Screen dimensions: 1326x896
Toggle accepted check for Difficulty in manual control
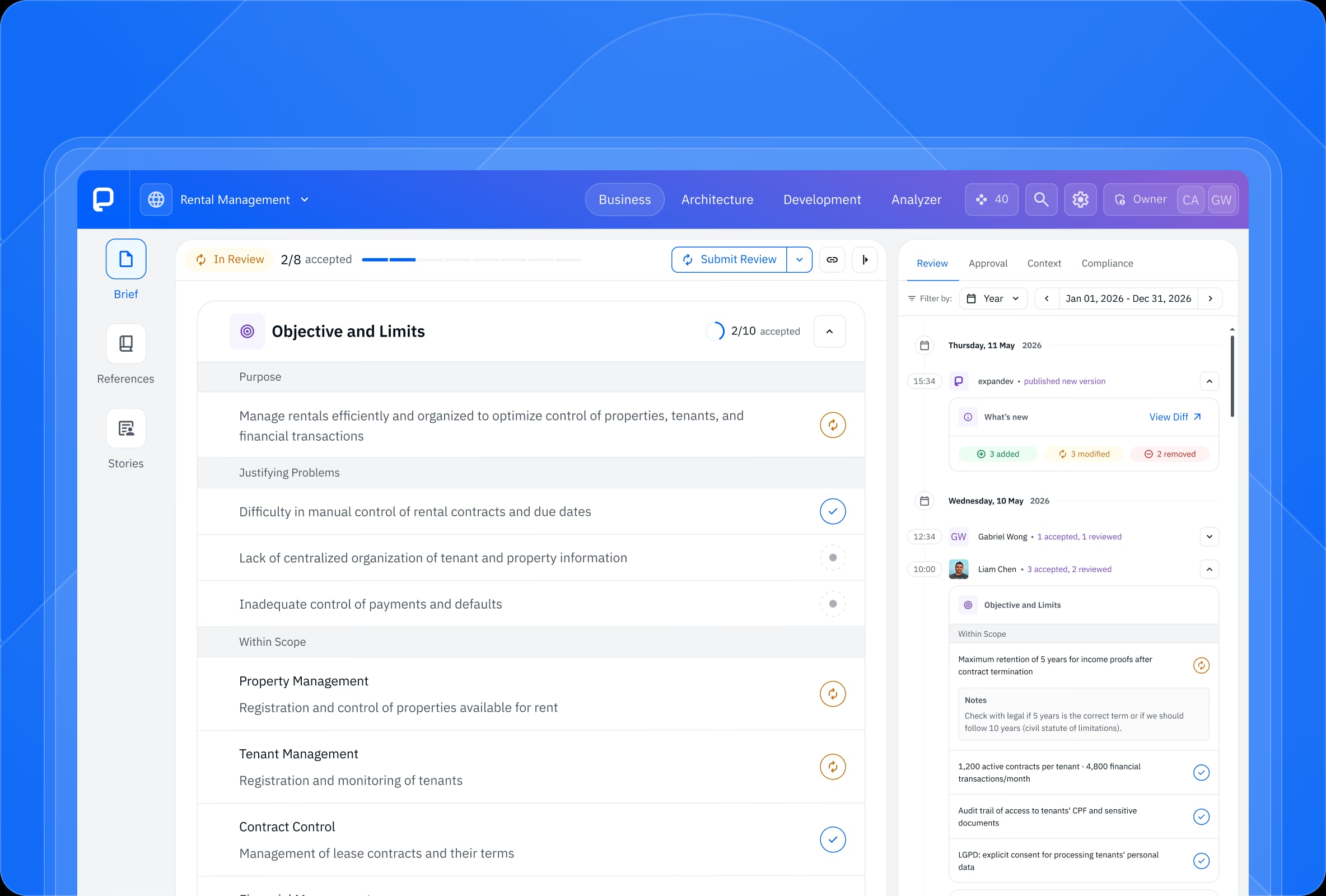point(833,511)
